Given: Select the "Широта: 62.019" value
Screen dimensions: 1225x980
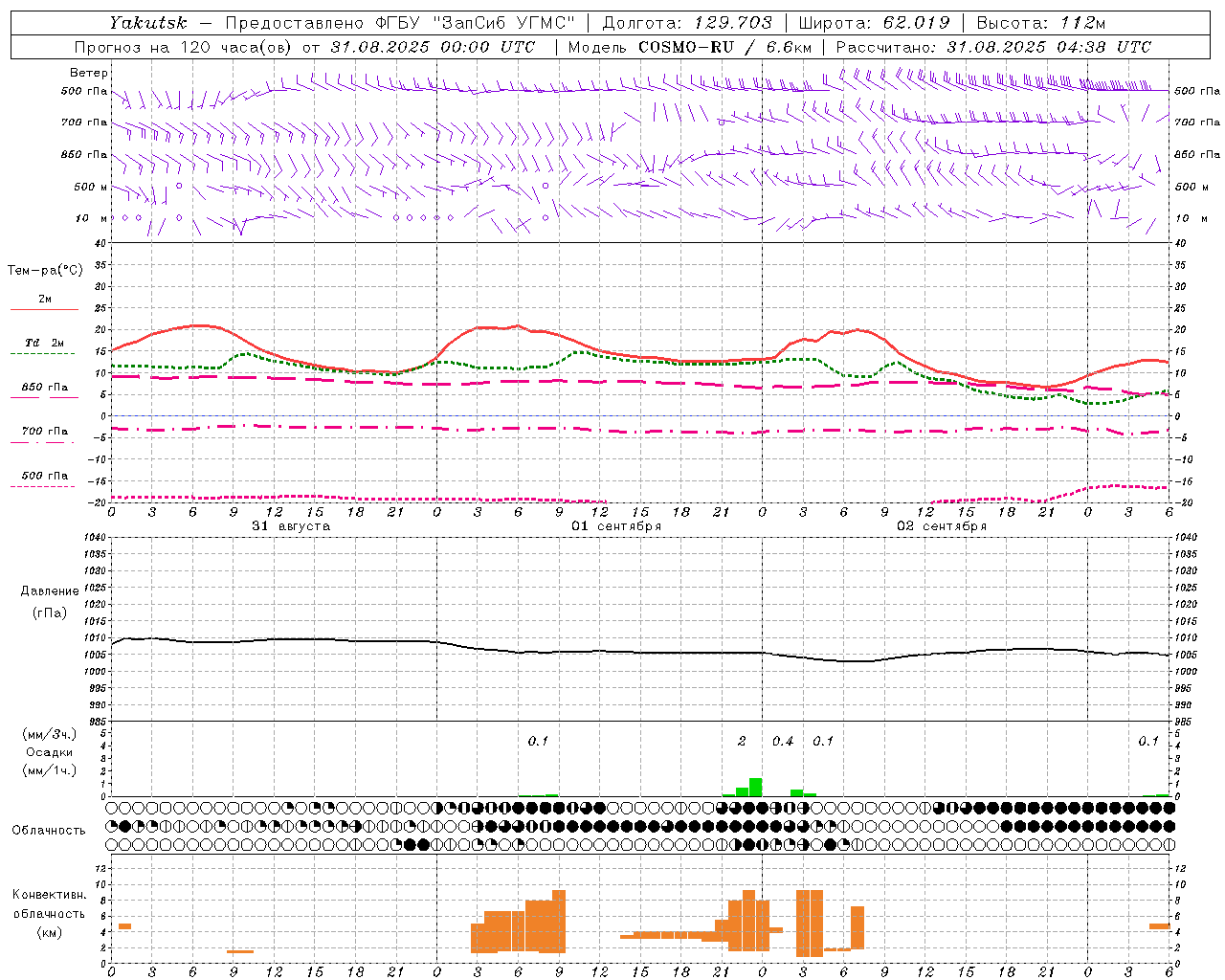Looking at the screenshot, I should click(874, 22).
